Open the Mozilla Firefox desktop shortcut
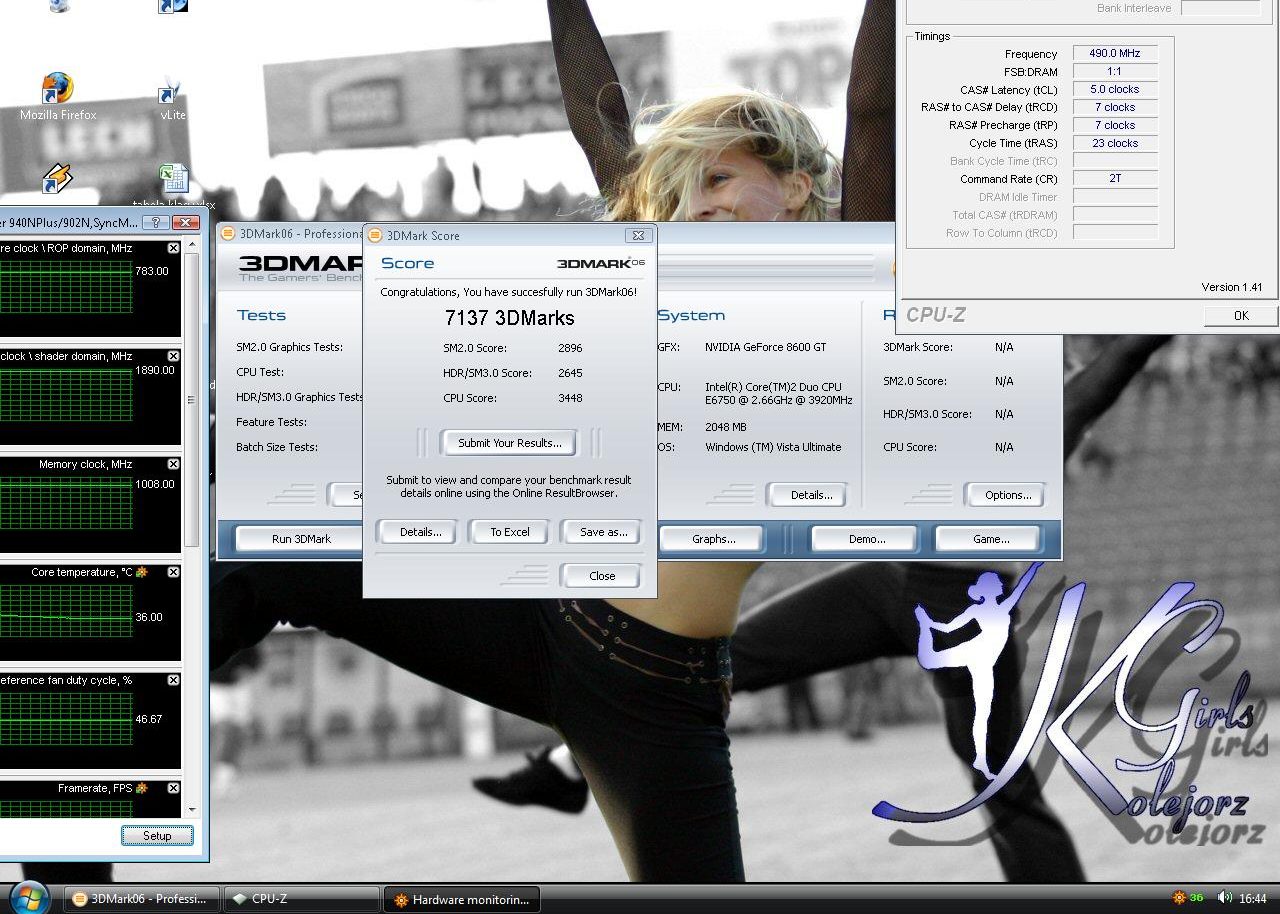Image resolution: width=1280 pixels, height=914 pixels. [58, 96]
